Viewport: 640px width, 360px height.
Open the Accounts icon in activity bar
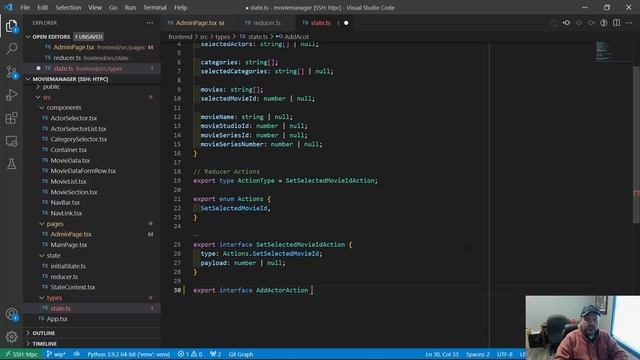(11, 314)
